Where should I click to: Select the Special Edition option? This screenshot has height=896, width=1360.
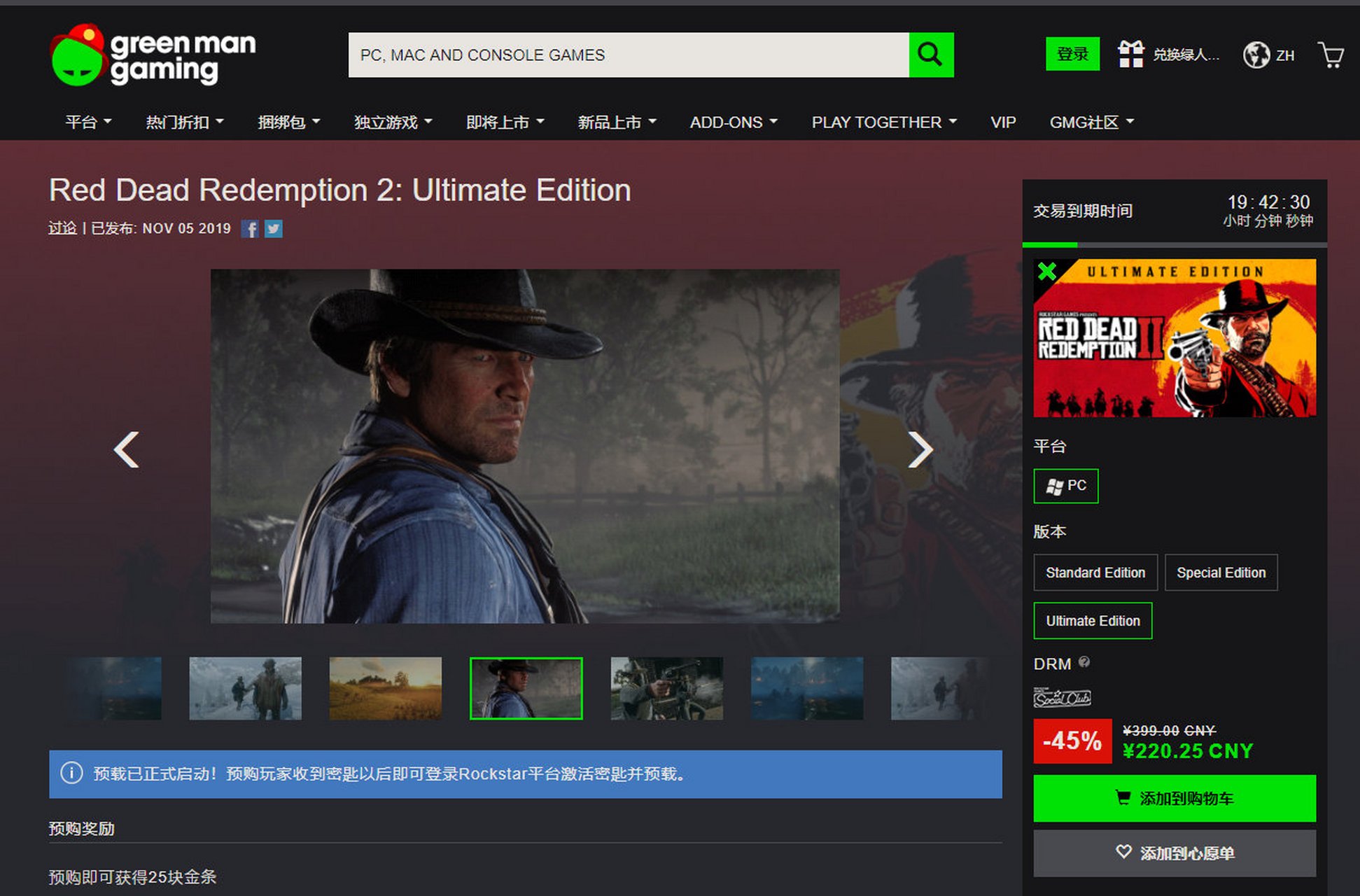[x=1221, y=573]
